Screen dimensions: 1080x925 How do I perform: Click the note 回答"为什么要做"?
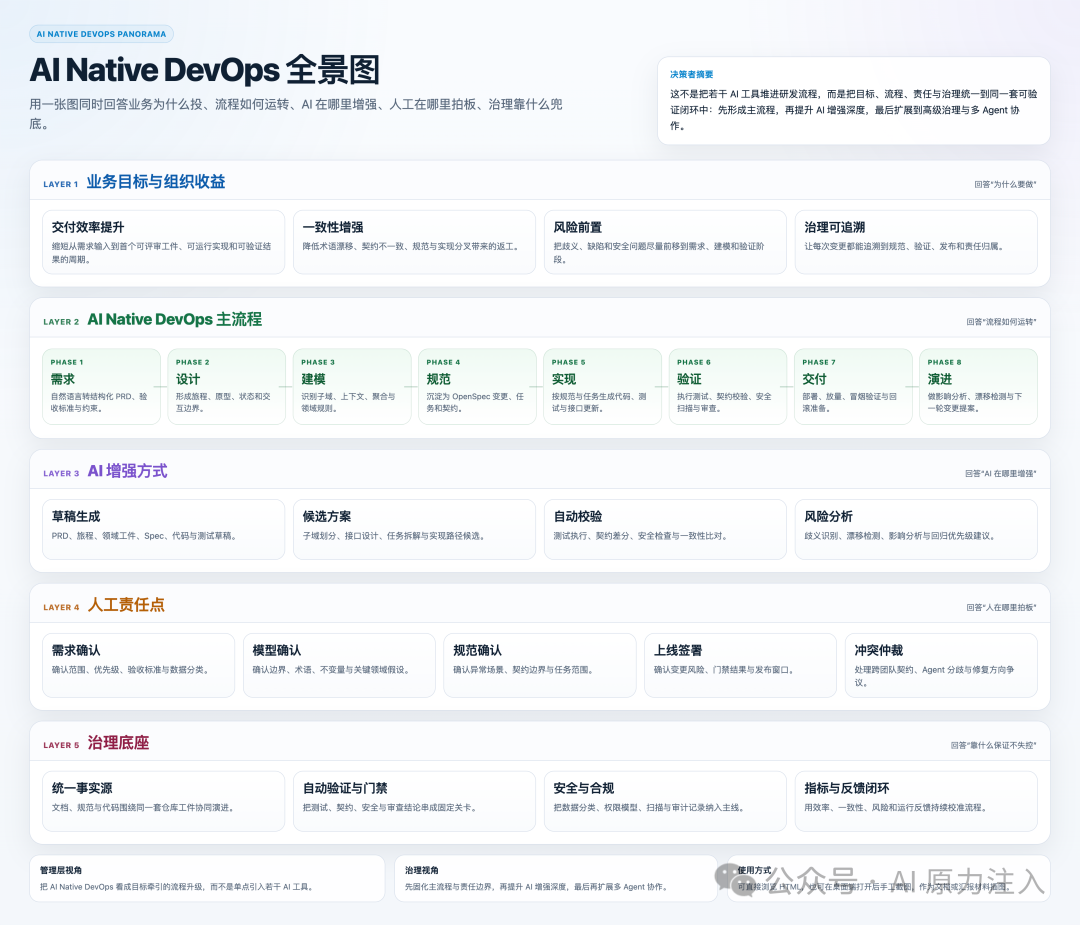tap(1005, 184)
